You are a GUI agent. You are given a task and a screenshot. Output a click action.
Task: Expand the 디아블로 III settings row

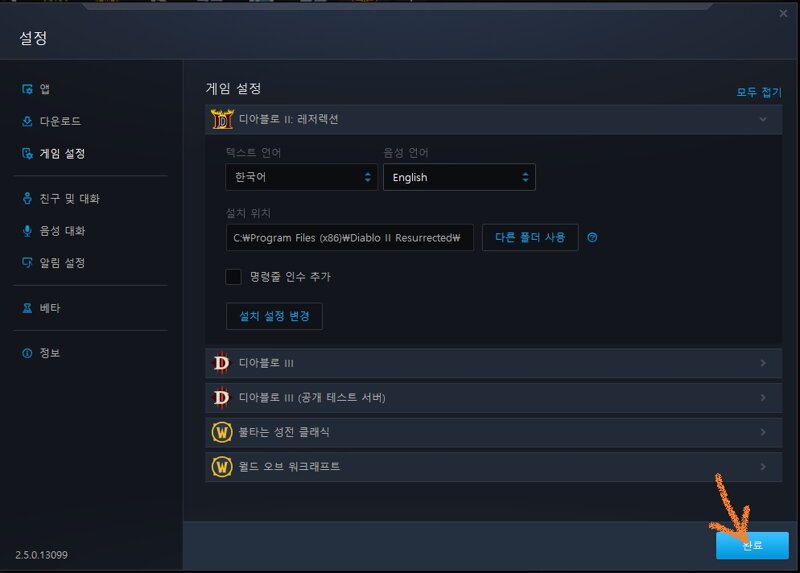[x=493, y=363]
